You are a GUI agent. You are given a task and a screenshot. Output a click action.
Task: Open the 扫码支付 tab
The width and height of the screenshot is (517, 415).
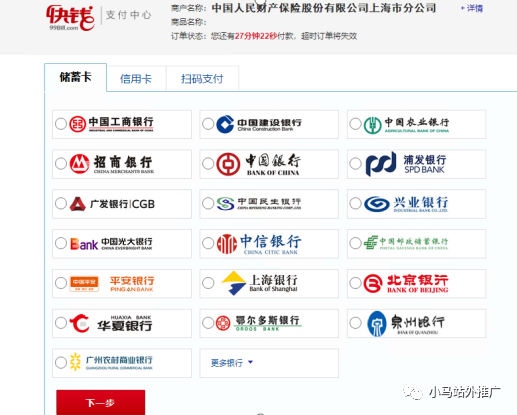click(202, 79)
